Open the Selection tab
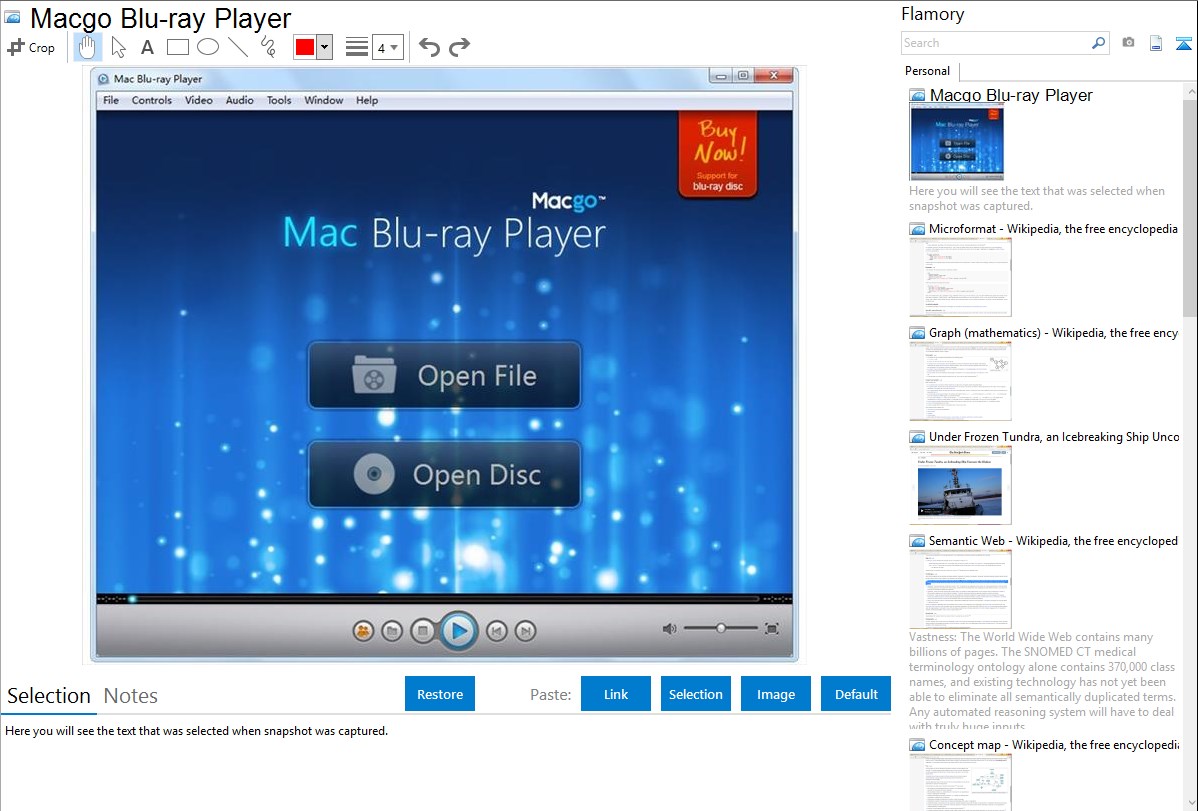The height and width of the screenshot is (811, 1198). (x=49, y=696)
